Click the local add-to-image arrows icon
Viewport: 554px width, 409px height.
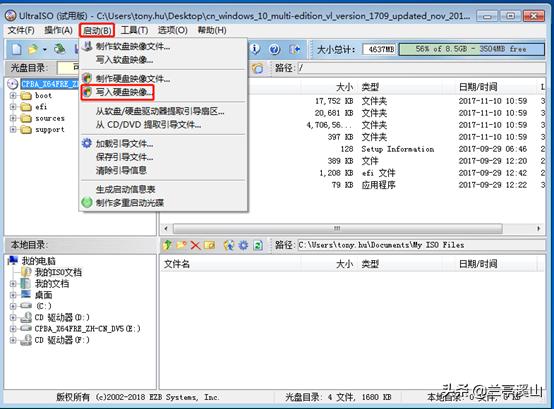pyautogui.click(x=229, y=245)
